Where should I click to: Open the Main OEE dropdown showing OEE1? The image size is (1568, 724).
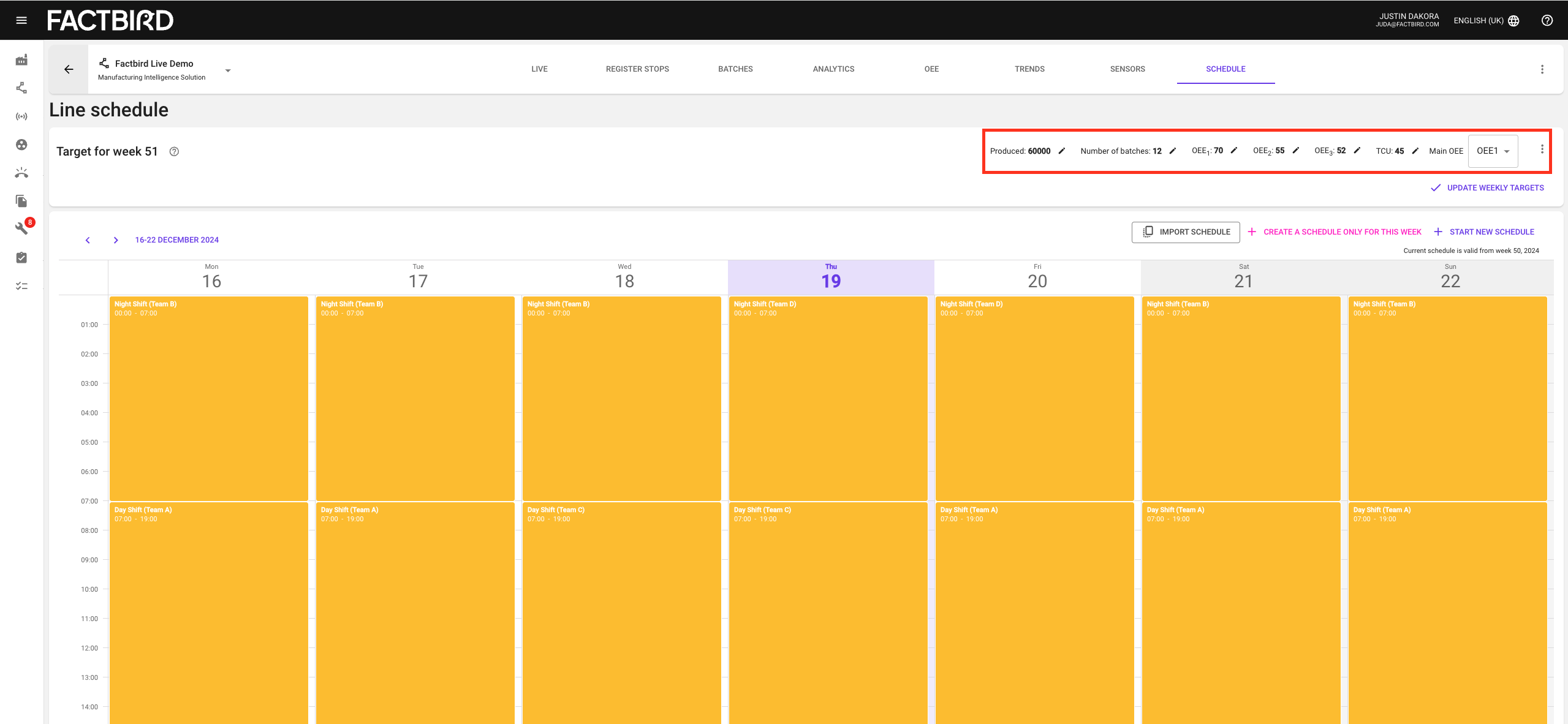click(x=1493, y=151)
